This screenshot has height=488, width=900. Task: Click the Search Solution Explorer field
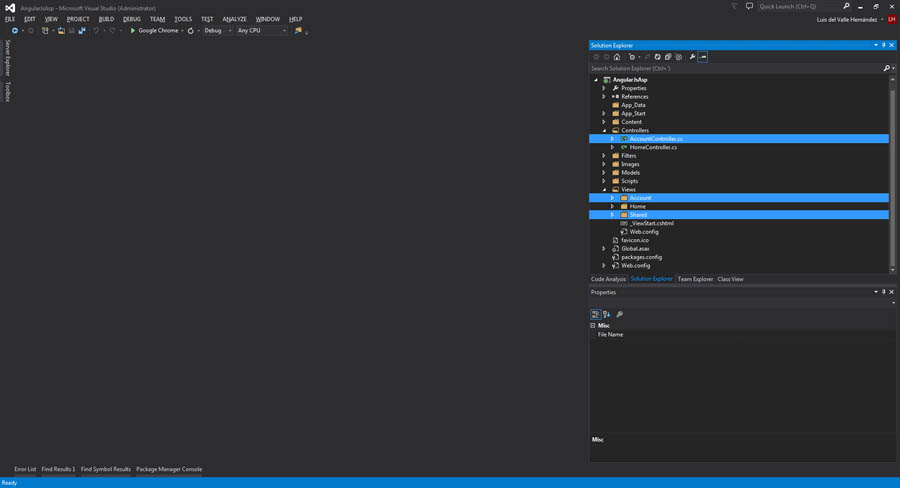click(735, 68)
